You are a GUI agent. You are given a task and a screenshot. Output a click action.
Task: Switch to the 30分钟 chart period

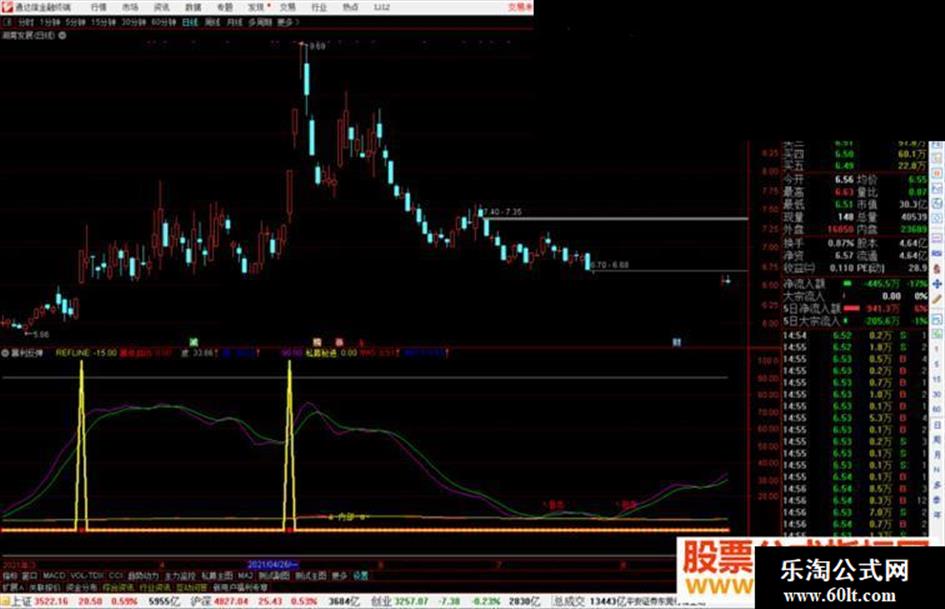pyautogui.click(x=133, y=22)
